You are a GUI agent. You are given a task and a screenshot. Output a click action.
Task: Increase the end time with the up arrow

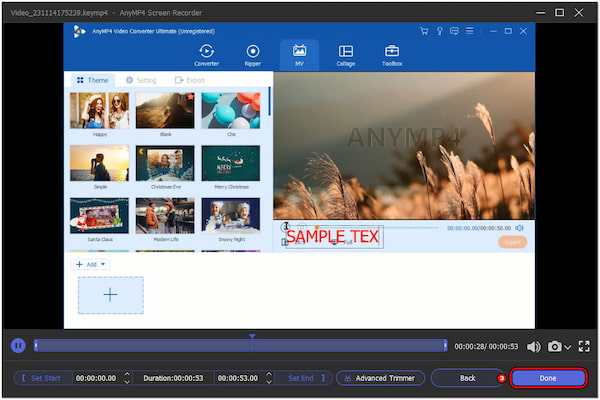pos(269,374)
